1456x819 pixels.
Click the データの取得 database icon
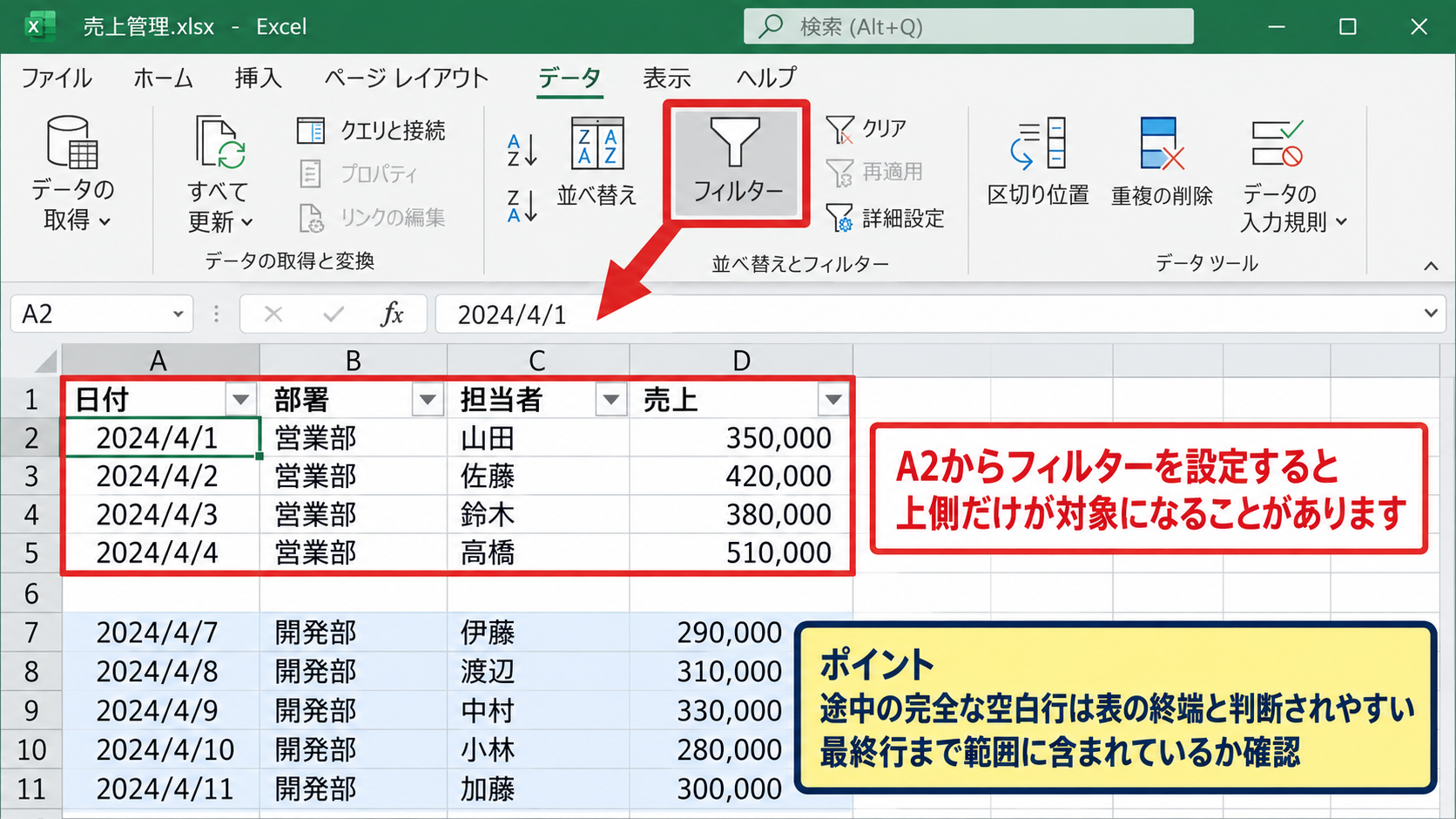tap(71, 141)
